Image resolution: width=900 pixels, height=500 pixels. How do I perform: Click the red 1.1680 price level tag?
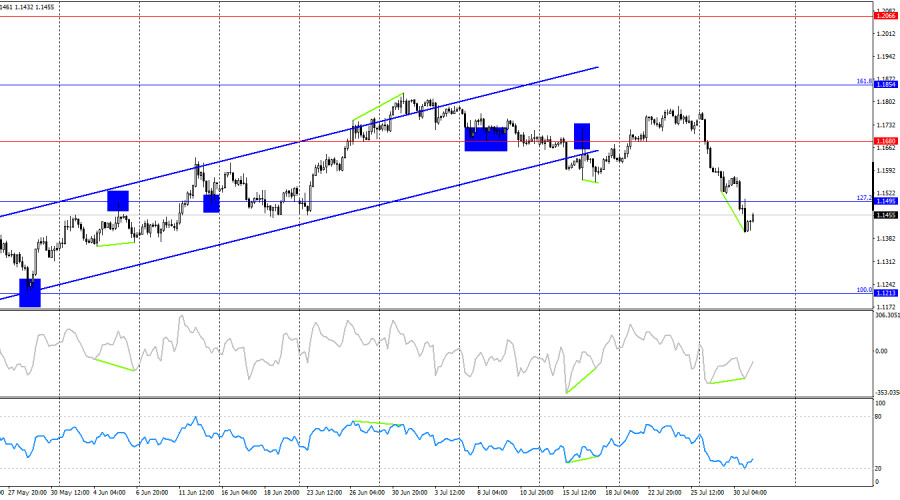(886, 141)
